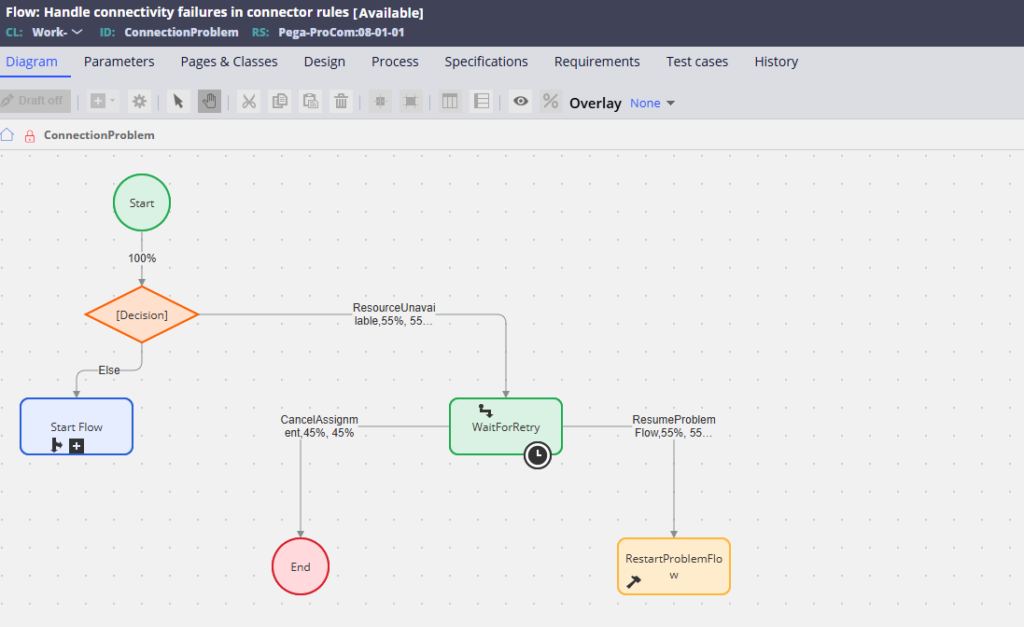The height and width of the screenshot is (627, 1024).
Task: Click the clock SLA icon on WaitForRetry
Action: pyautogui.click(x=537, y=455)
